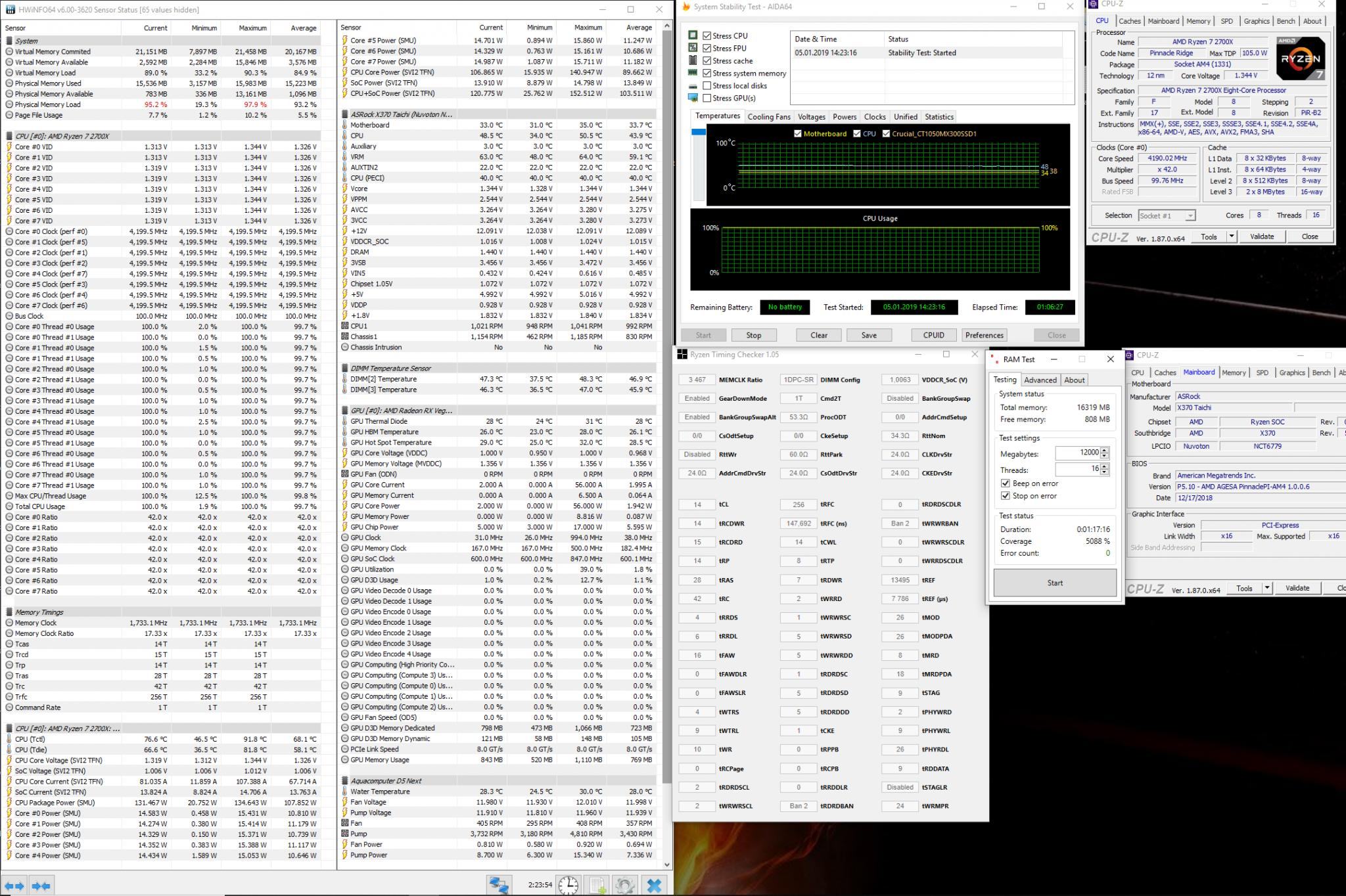
Task: Toggle Crucial_CT1050MX300SSD1 graph checkbox
Action: point(887,133)
